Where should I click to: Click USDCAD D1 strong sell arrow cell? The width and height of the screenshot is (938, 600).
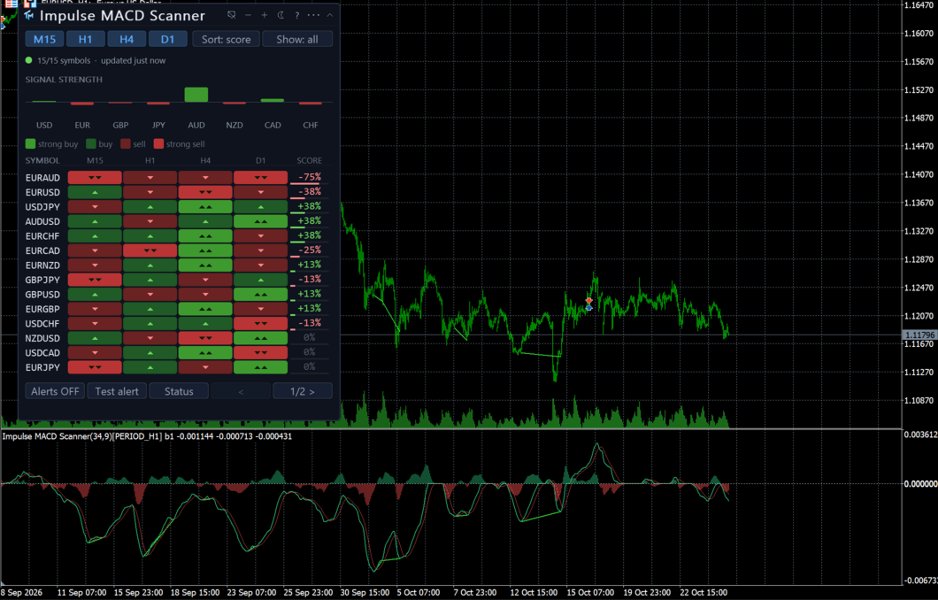click(260, 352)
